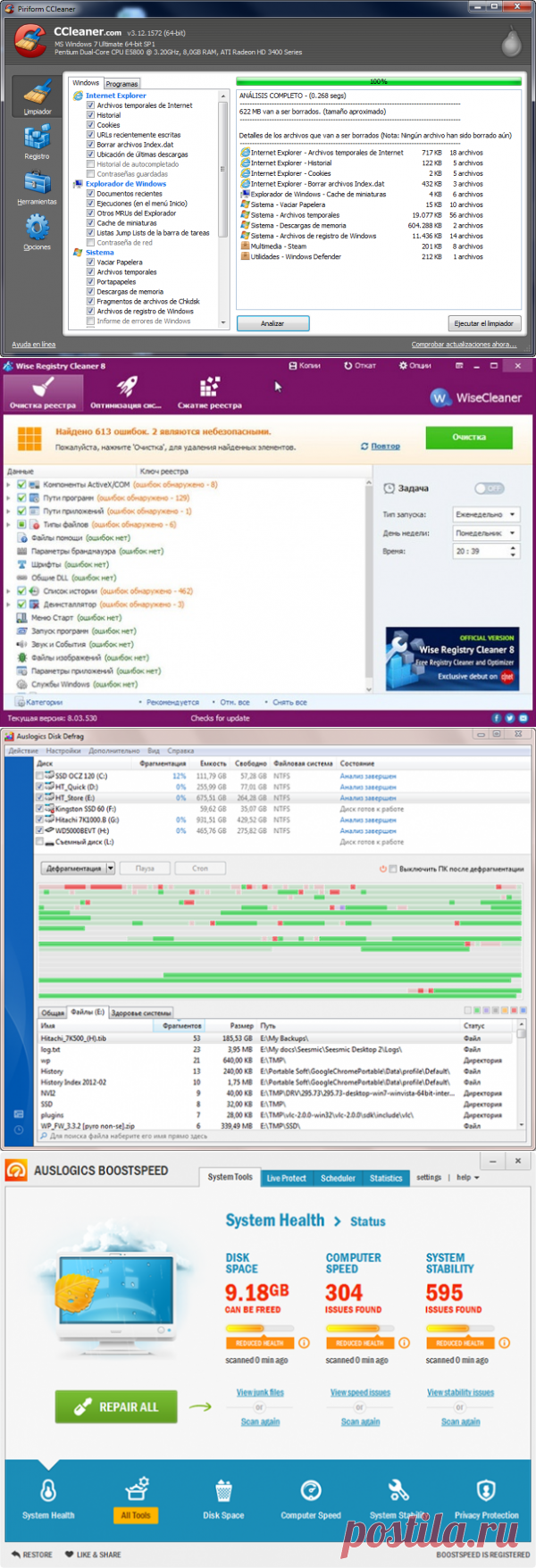
Task: Click Like & Share heart in BoostSpeed footer
Action: pos(70,1555)
